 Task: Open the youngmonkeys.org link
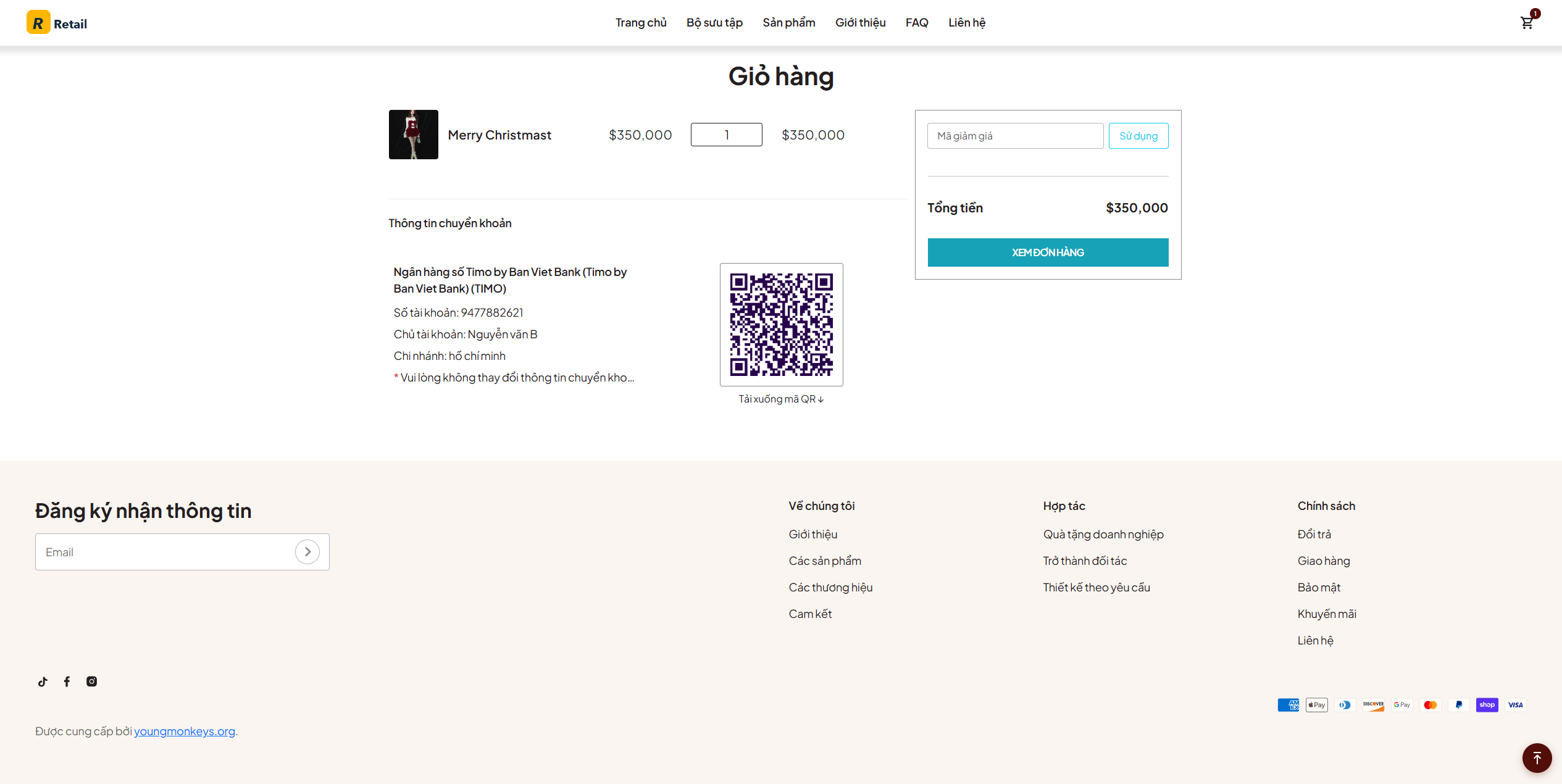[184, 732]
